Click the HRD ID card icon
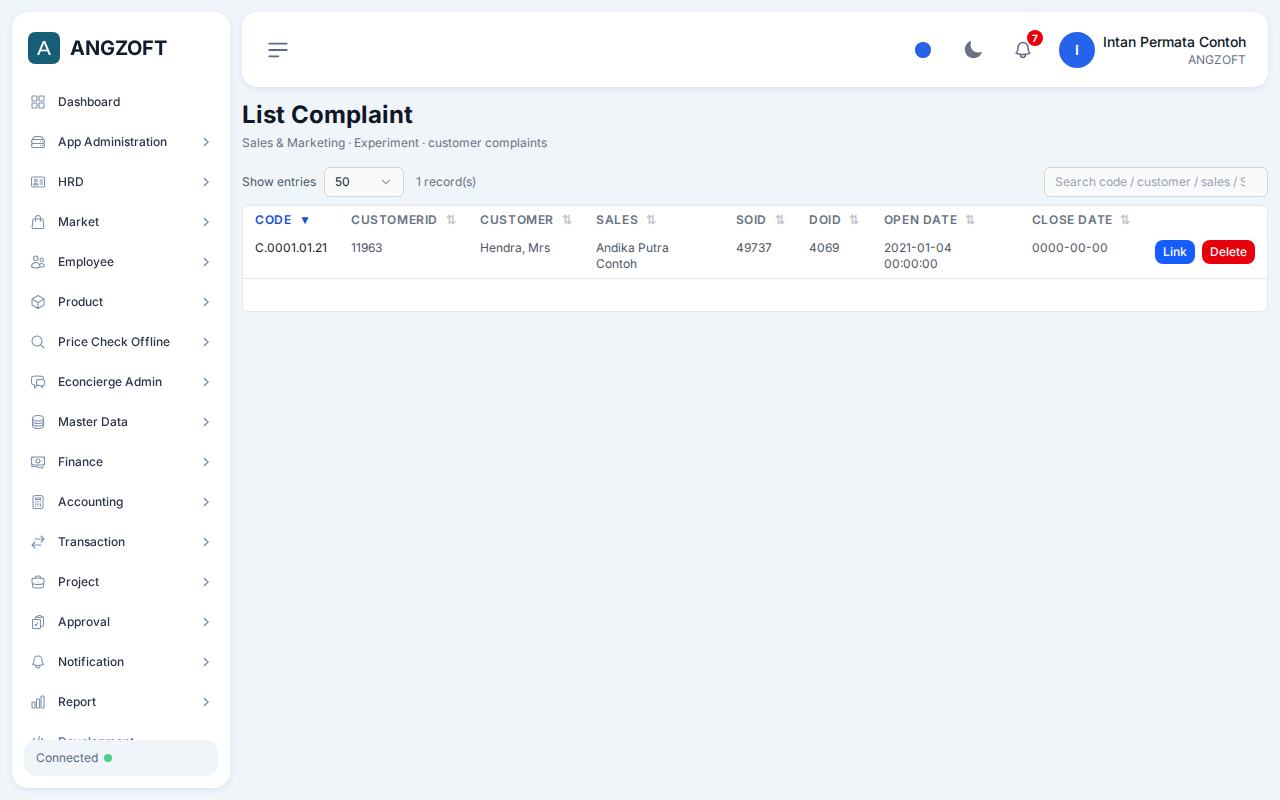The image size is (1280, 800). click(x=38, y=182)
